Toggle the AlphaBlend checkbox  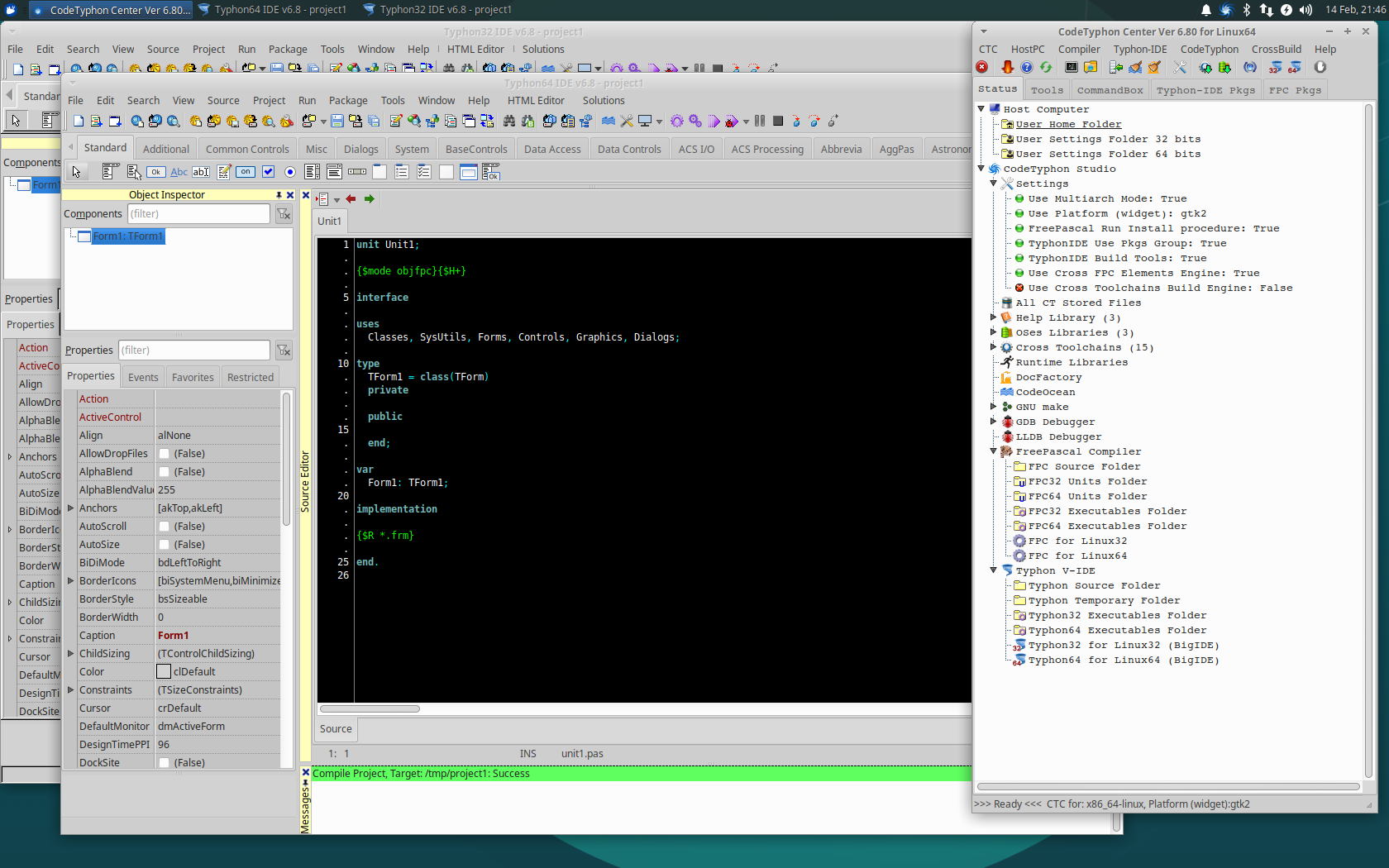pyautogui.click(x=165, y=472)
